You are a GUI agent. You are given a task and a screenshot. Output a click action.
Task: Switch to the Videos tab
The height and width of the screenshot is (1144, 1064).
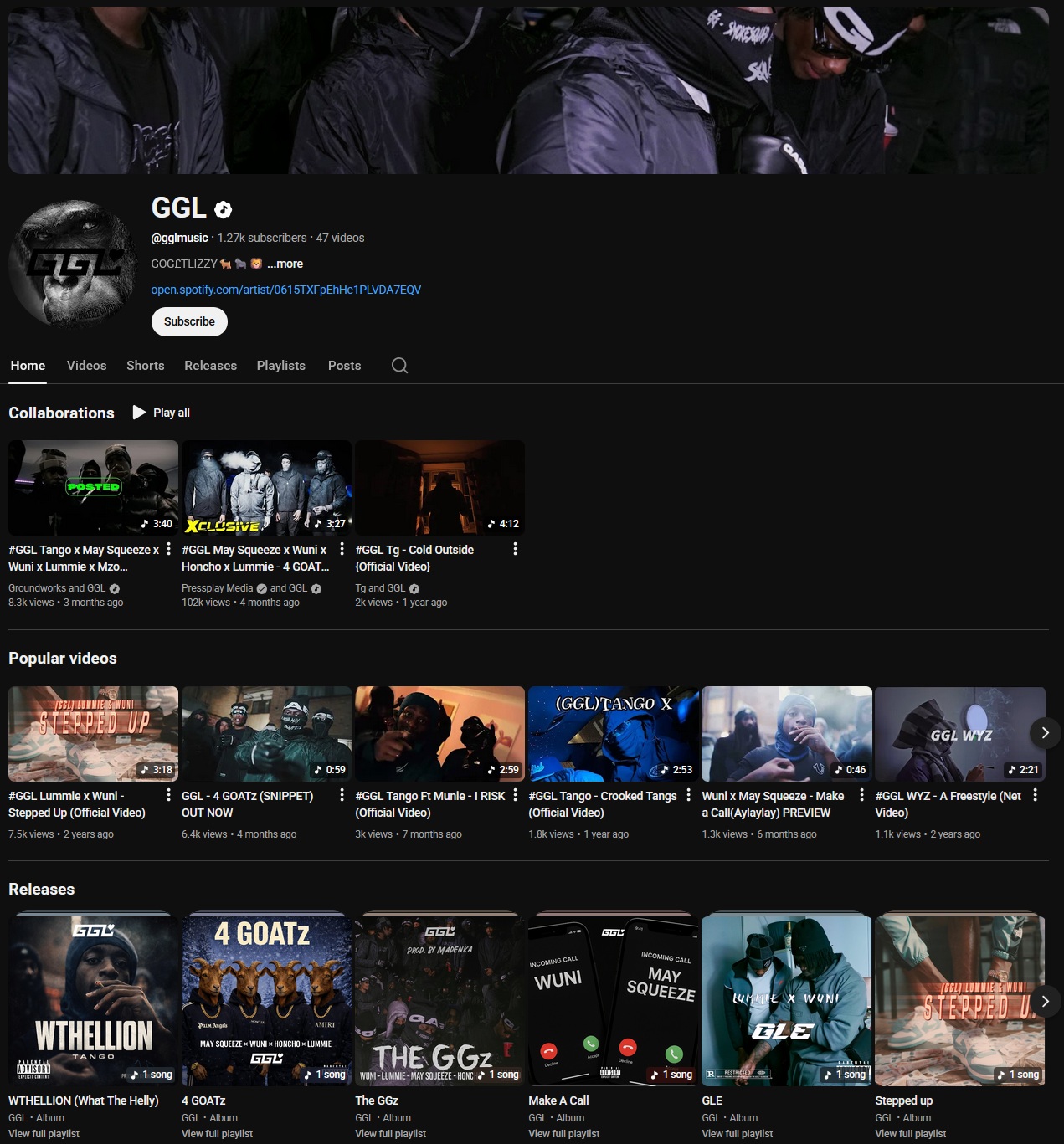click(87, 366)
